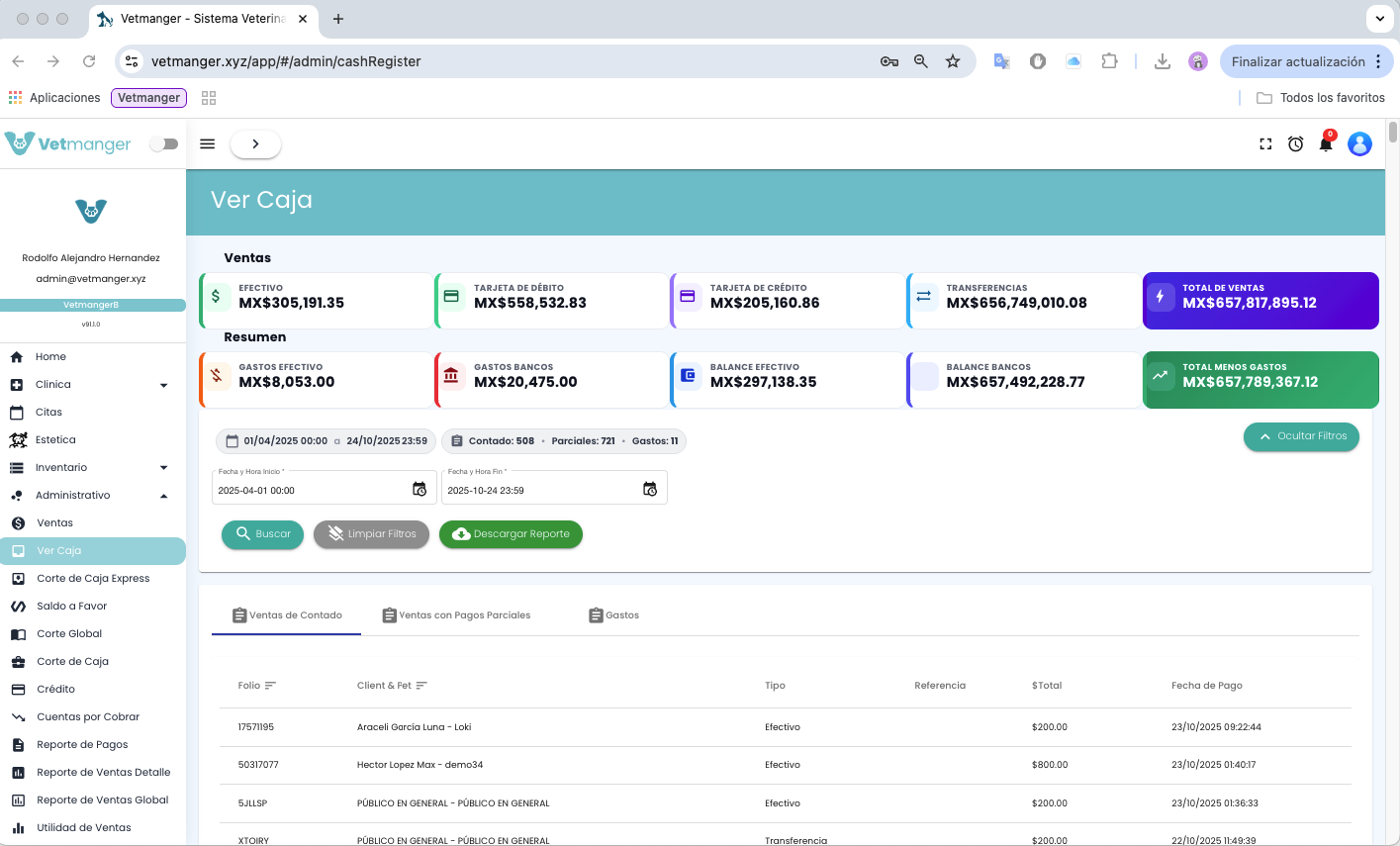The image size is (1400, 846).
Task: Open the notifications bell
Action: coord(1326,144)
